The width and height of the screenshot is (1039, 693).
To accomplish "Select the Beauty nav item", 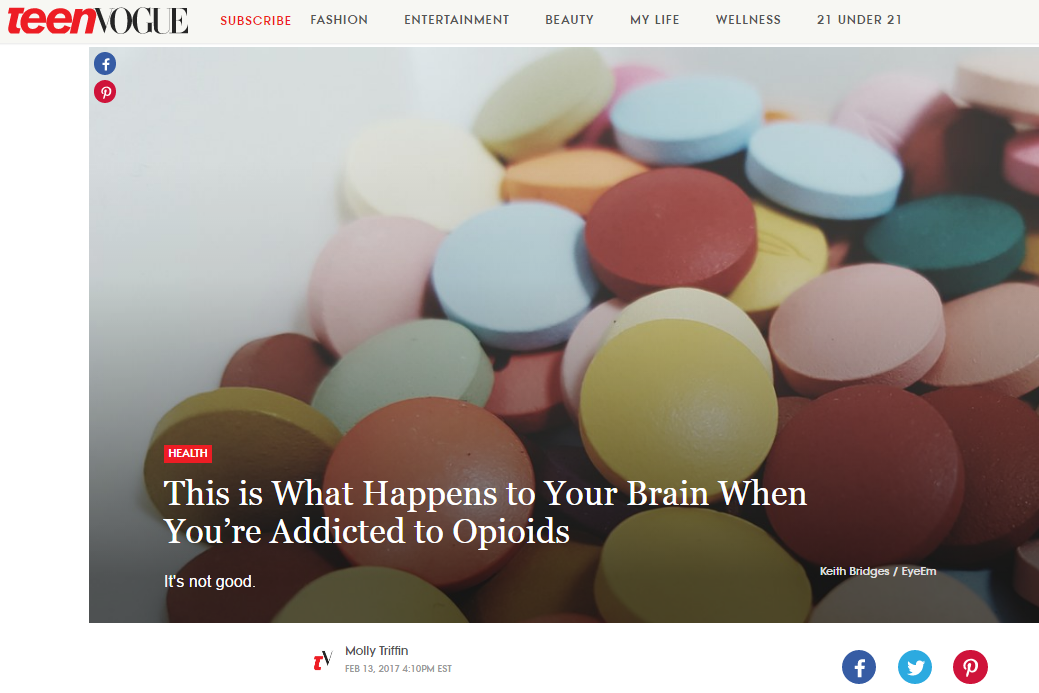I will (x=569, y=20).
